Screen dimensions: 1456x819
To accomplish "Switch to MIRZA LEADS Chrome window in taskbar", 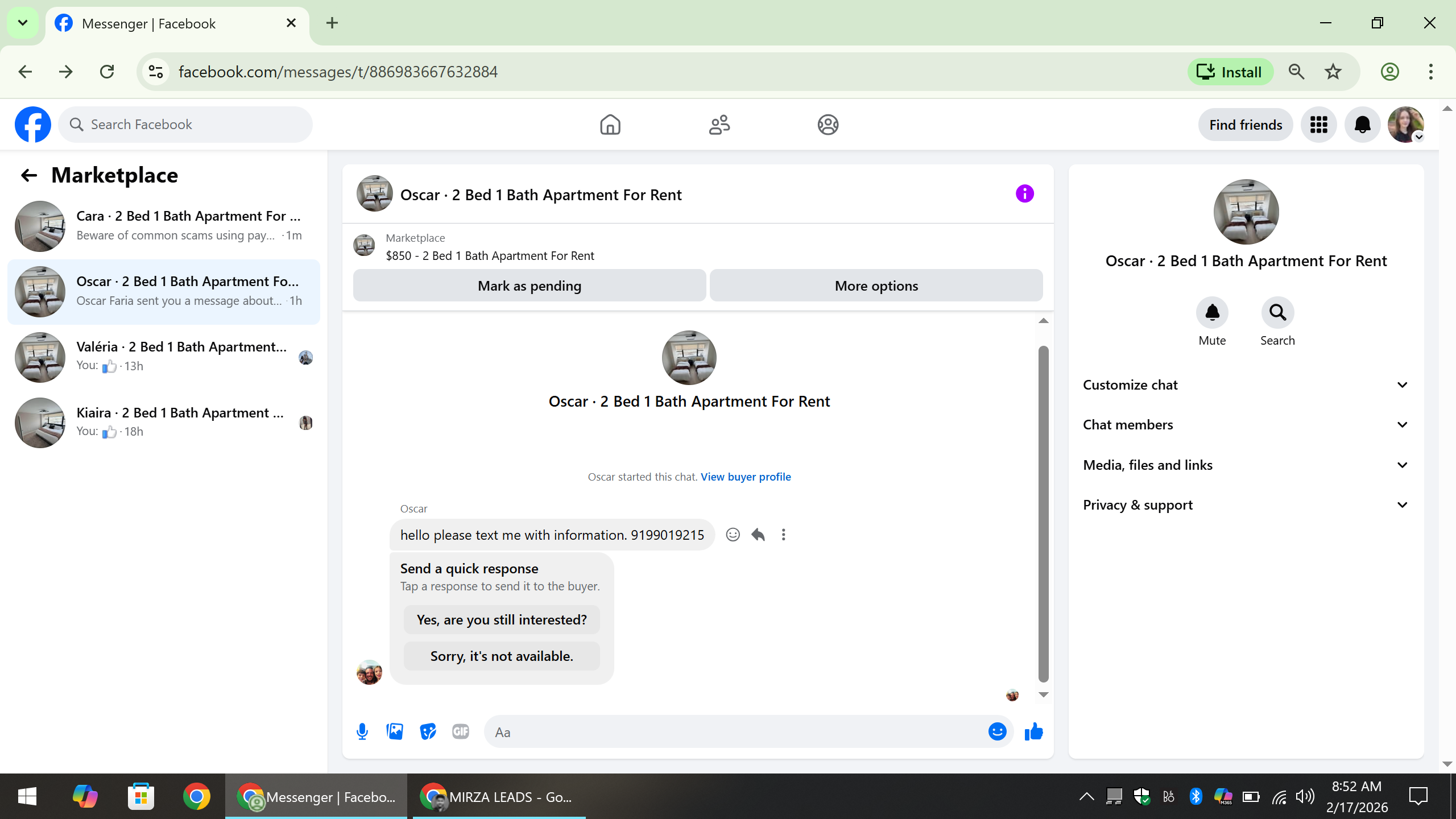I will pyautogui.click(x=498, y=796).
